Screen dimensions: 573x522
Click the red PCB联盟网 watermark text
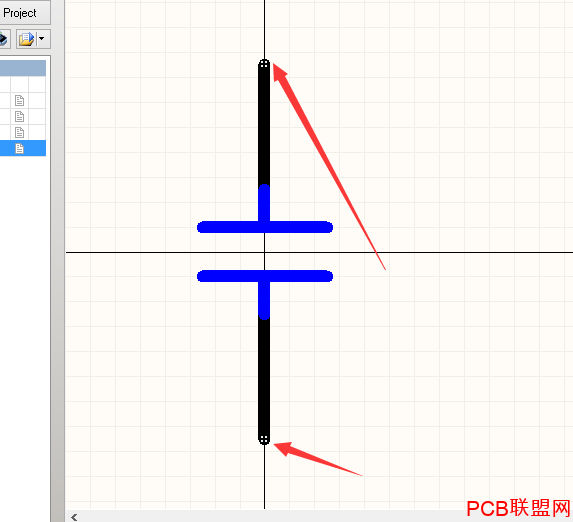coord(519,508)
